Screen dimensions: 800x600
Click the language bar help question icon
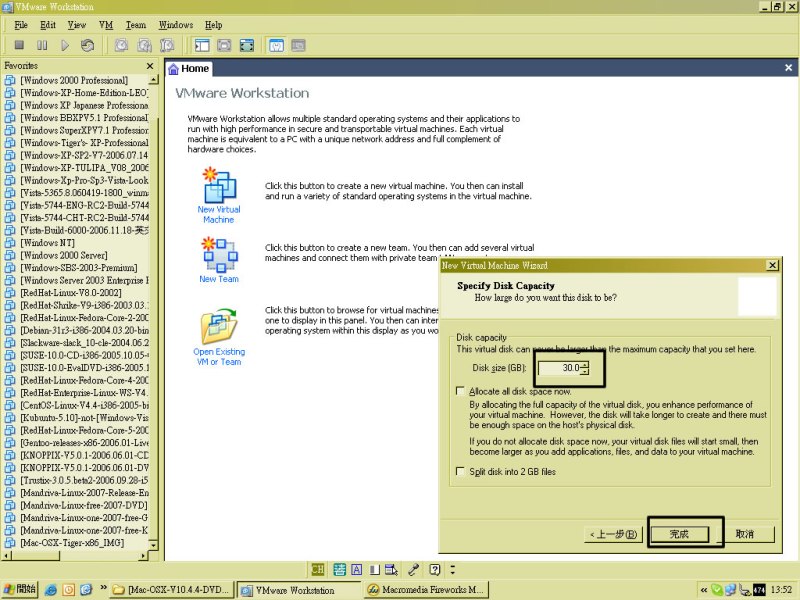pos(435,569)
